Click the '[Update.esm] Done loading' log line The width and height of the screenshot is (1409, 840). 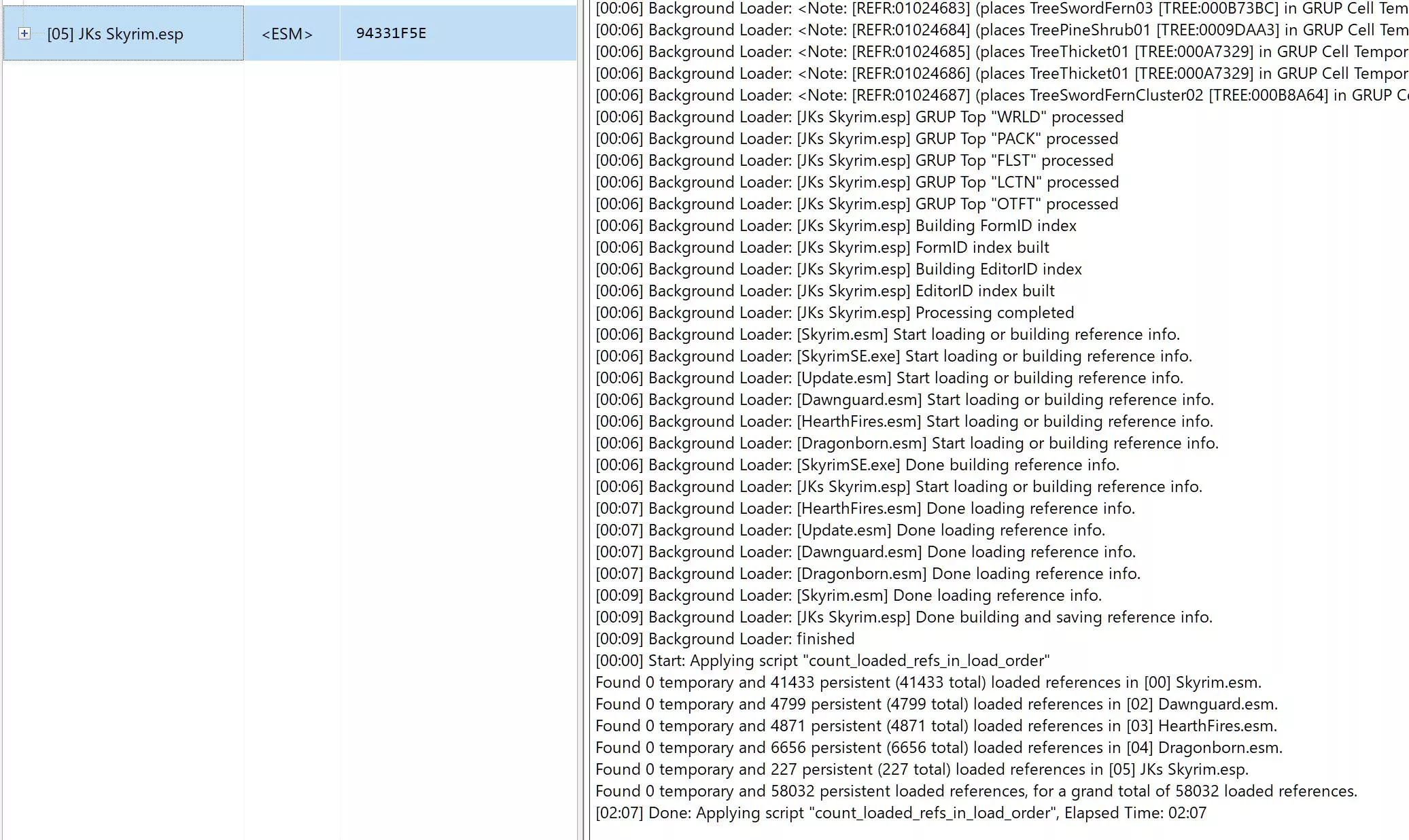tap(850, 530)
